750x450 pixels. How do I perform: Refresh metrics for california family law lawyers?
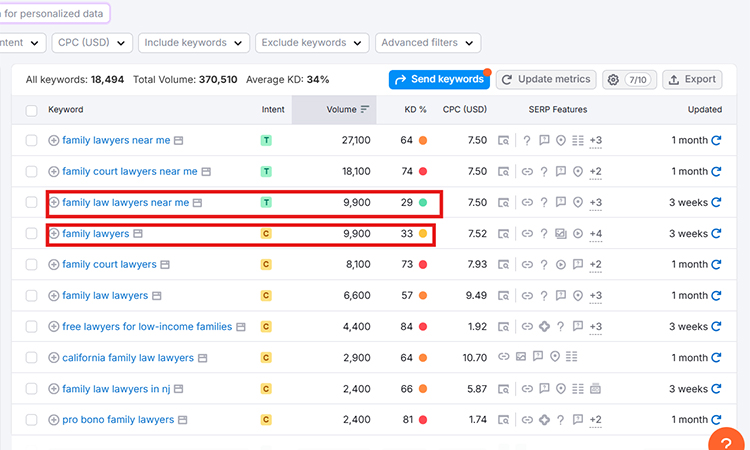[x=716, y=358]
